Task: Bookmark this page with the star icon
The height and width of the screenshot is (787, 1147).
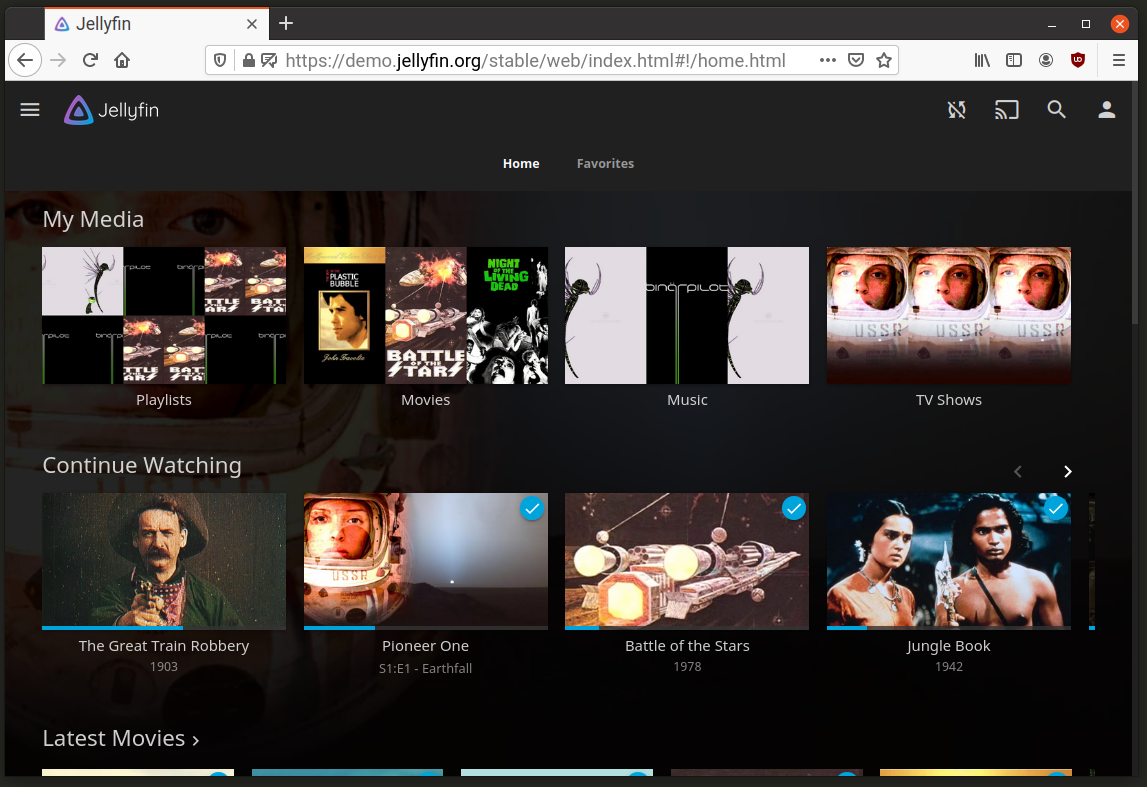Action: click(x=883, y=60)
